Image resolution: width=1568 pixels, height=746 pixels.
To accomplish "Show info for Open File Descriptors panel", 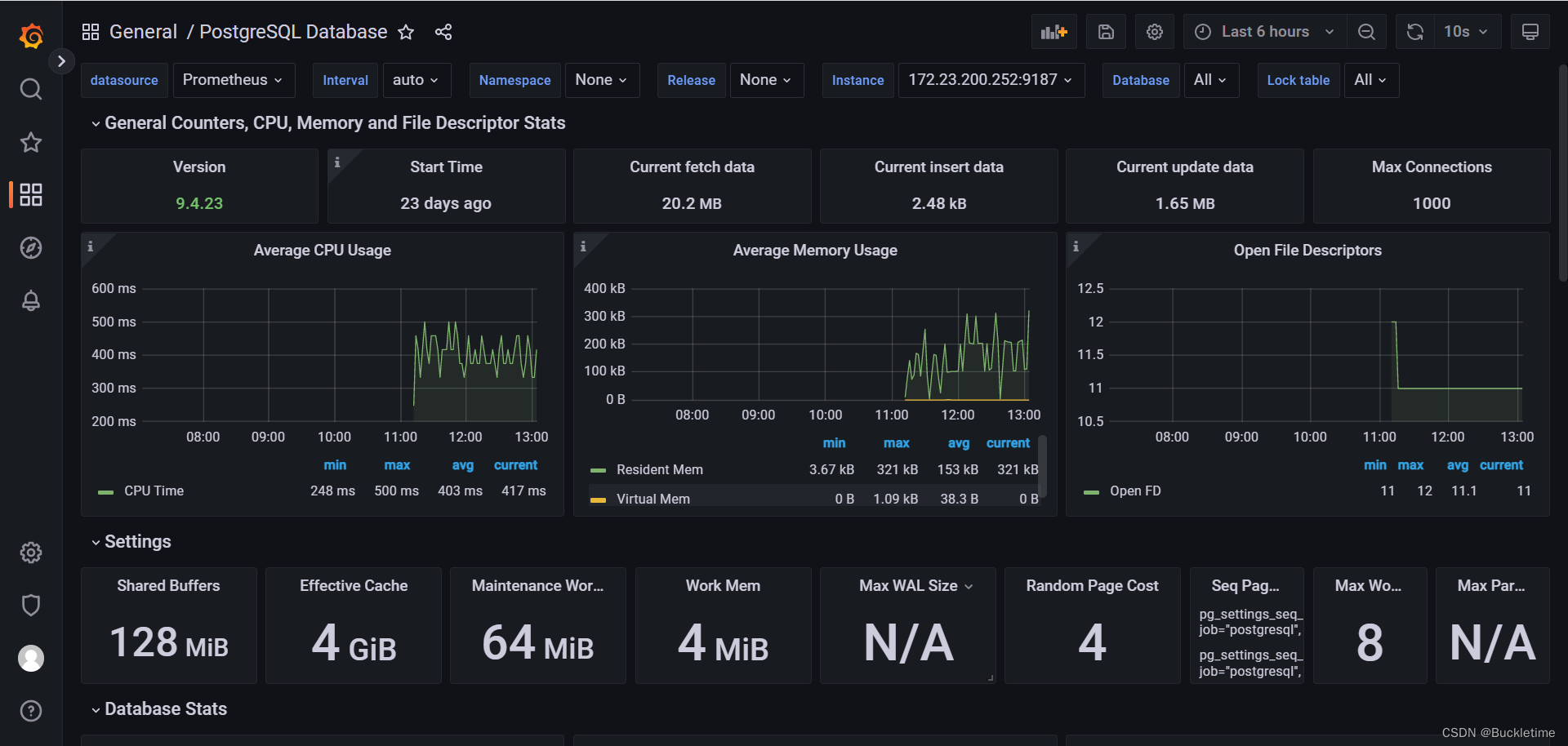I will coord(1076,246).
